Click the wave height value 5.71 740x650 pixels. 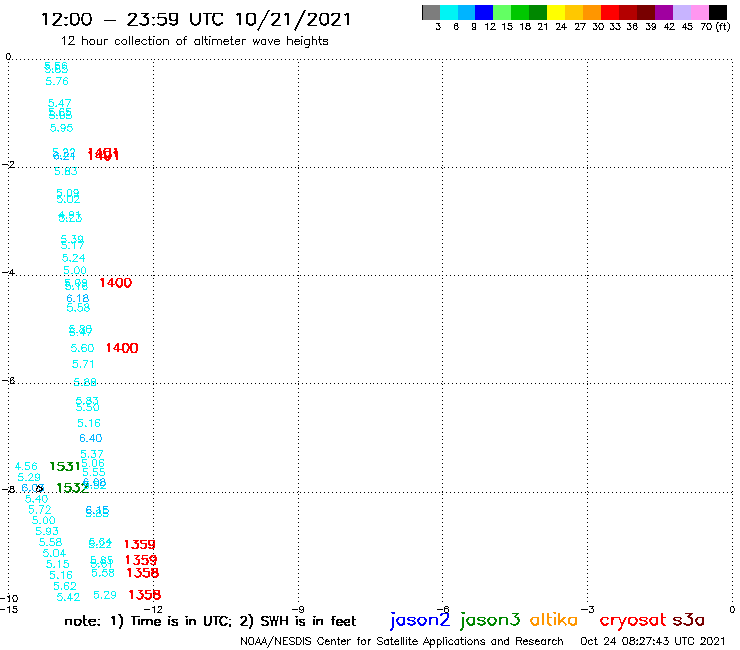pyautogui.click(x=83, y=364)
